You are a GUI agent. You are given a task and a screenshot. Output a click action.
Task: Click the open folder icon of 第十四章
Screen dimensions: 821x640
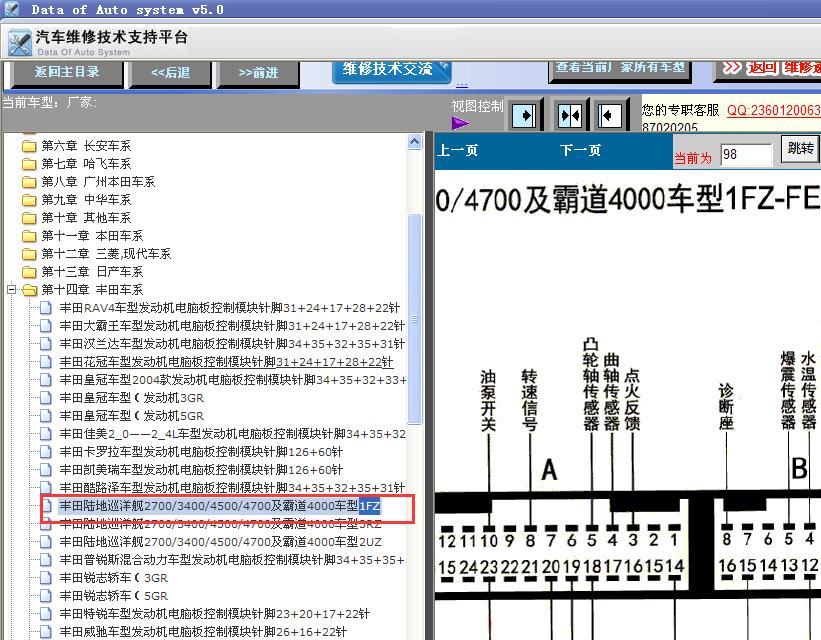(30, 290)
